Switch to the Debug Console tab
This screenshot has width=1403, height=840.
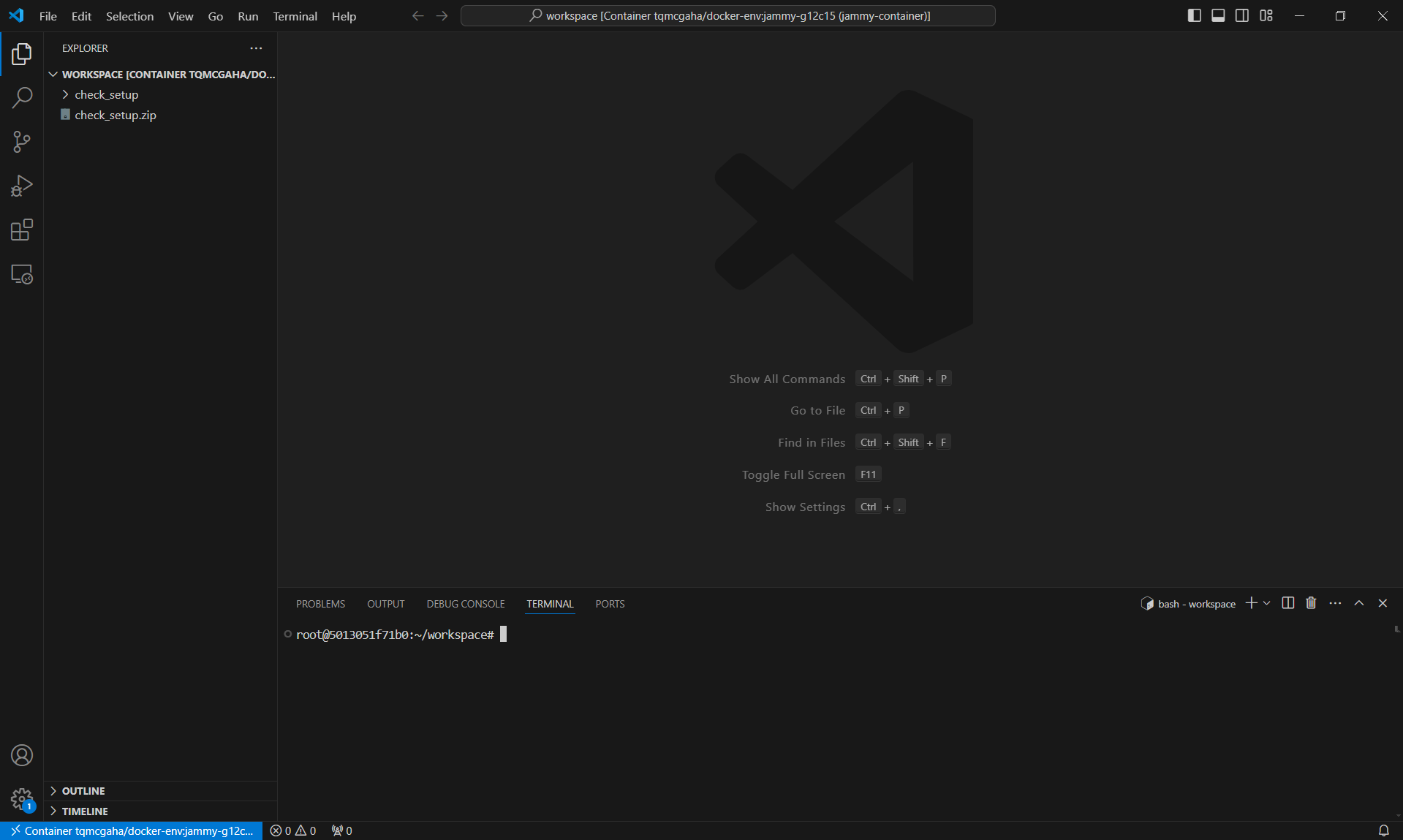tap(466, 604)
